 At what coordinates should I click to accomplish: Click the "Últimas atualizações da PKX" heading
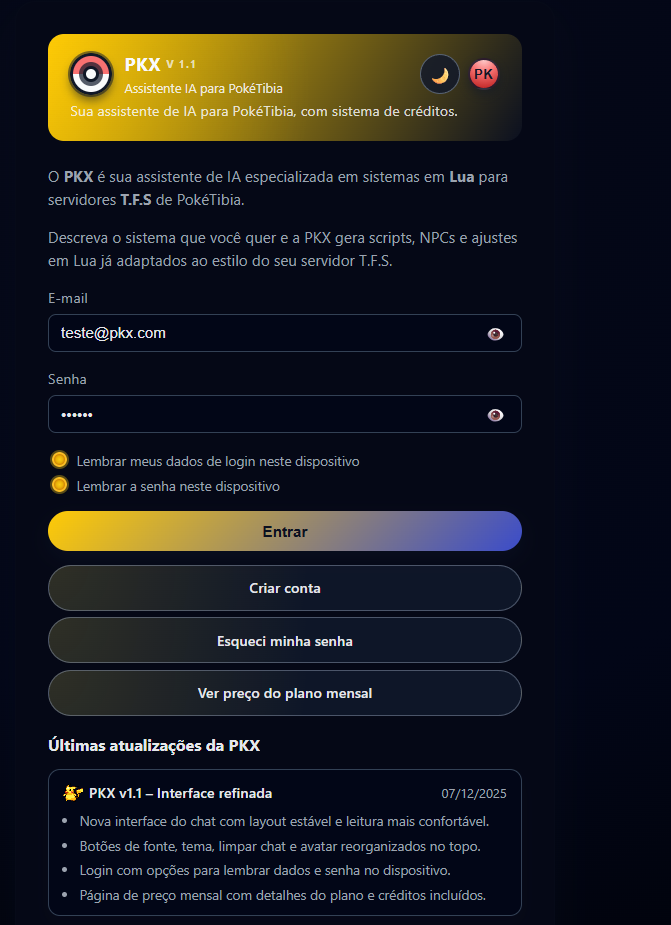(x=155, y=745)
